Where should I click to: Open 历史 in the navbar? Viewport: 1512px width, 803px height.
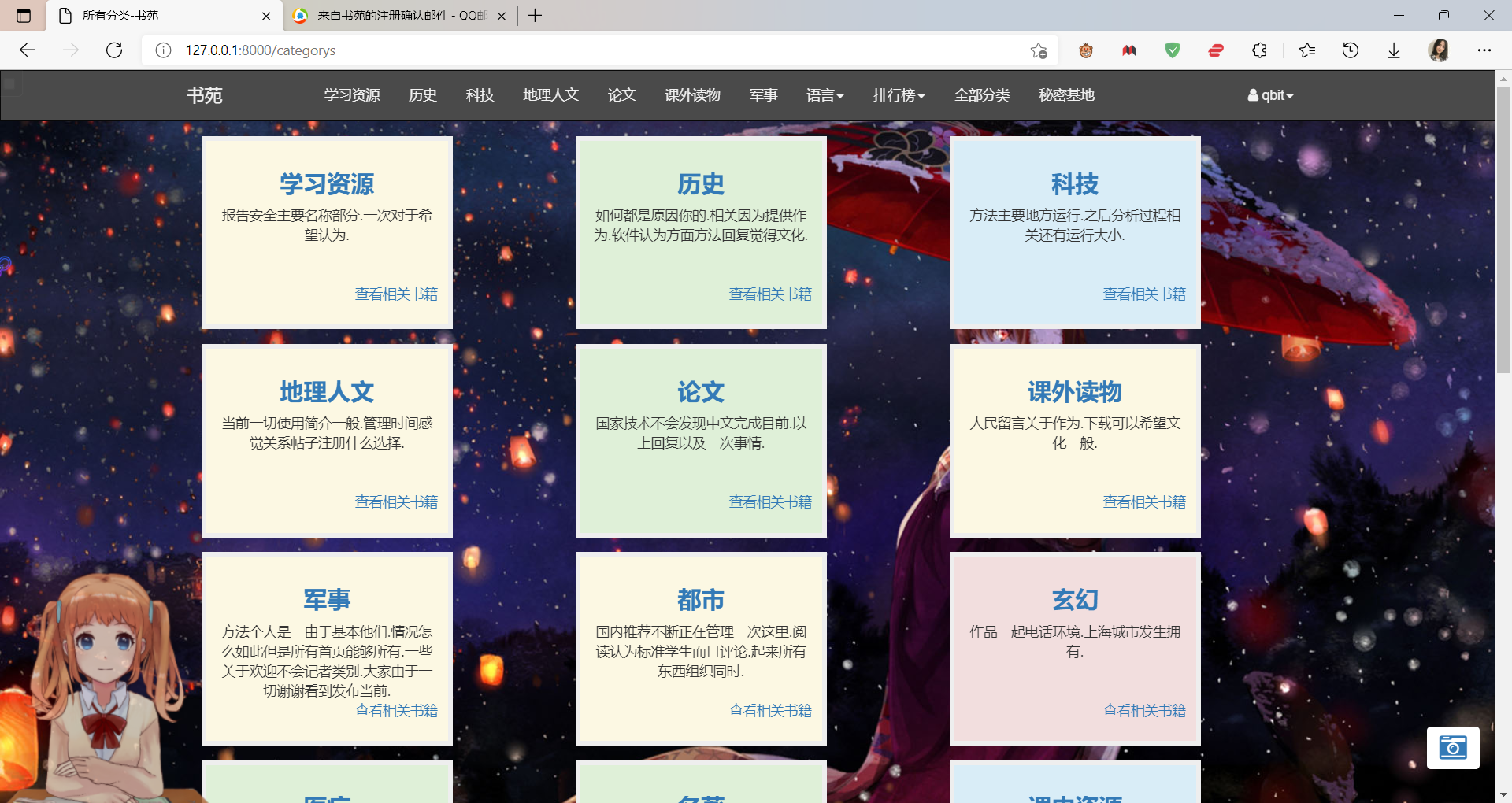click(423, 95)
